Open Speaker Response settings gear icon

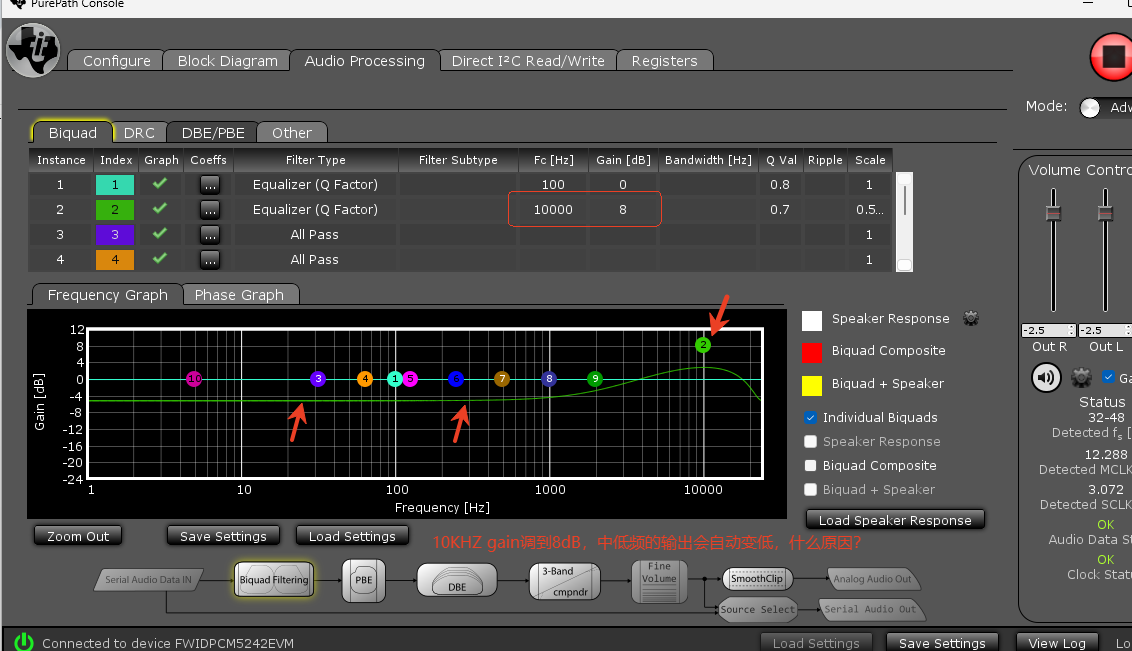click(x=971, y=318)
